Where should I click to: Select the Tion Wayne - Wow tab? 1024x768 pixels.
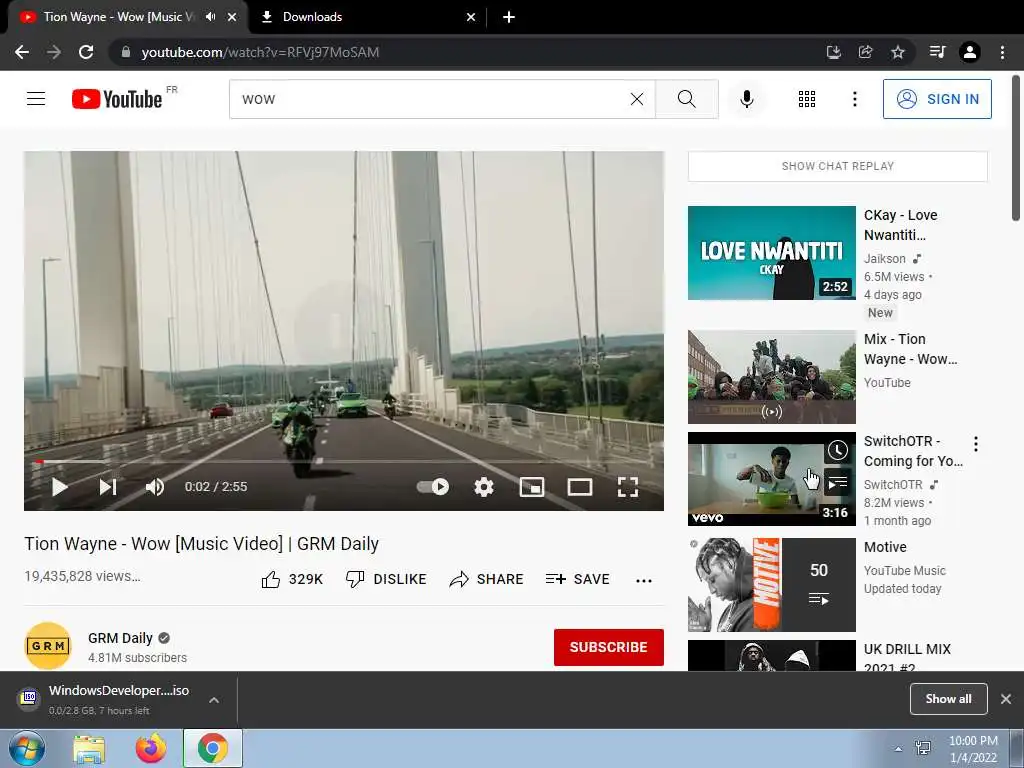click(118, 17)
